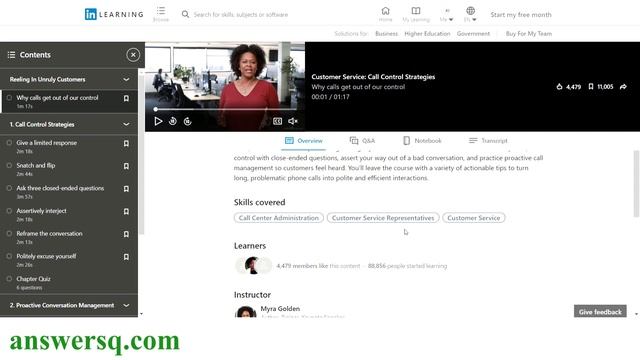Bookmark Give a limited response video
This screenshot has height=360, width=640.
127,143
